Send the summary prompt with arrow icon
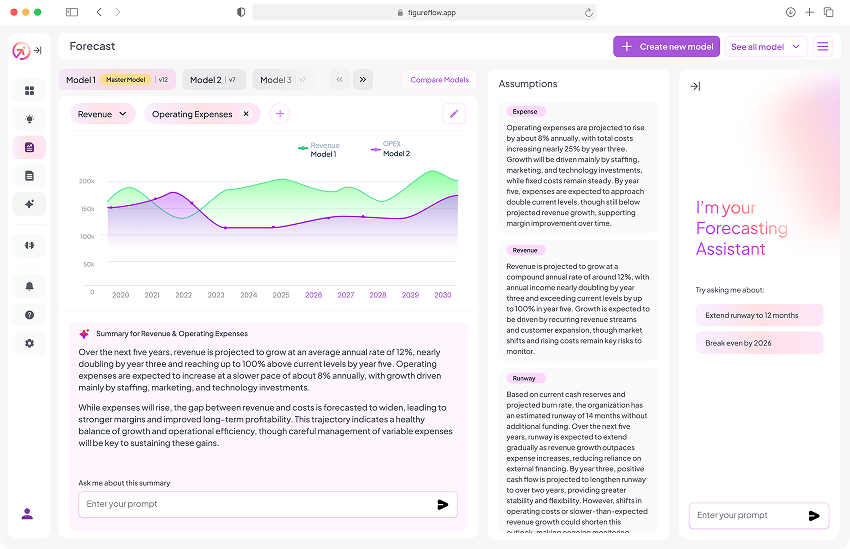The image size is (850, 549). pyautogui.click(x=442, y=505)
